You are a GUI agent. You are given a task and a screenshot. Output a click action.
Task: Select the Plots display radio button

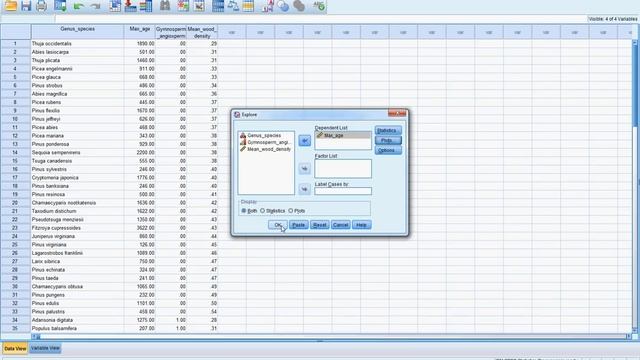point(291,211)
